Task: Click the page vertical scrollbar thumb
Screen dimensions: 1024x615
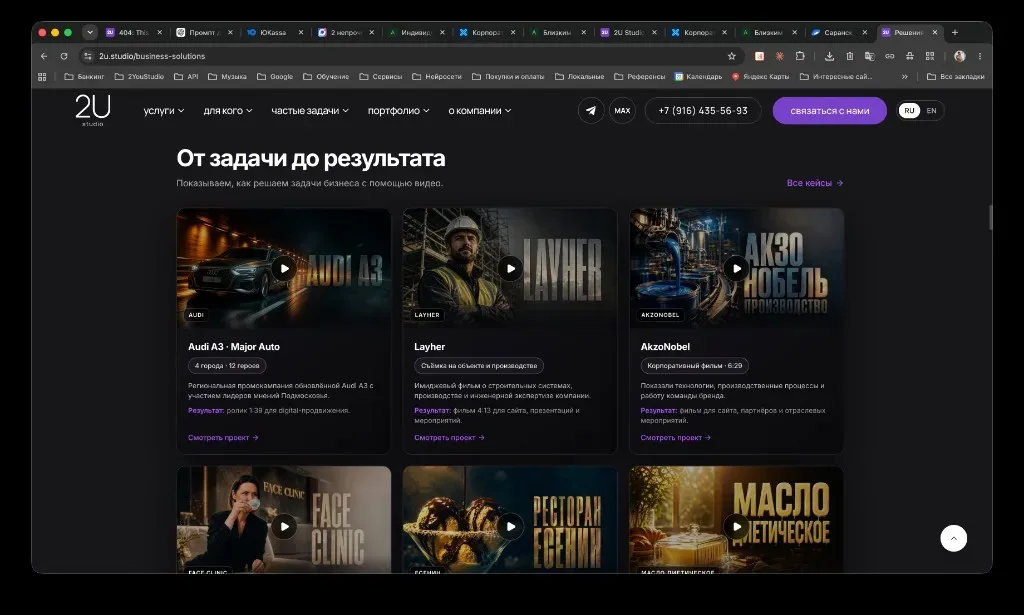Action: coord(990,217)
